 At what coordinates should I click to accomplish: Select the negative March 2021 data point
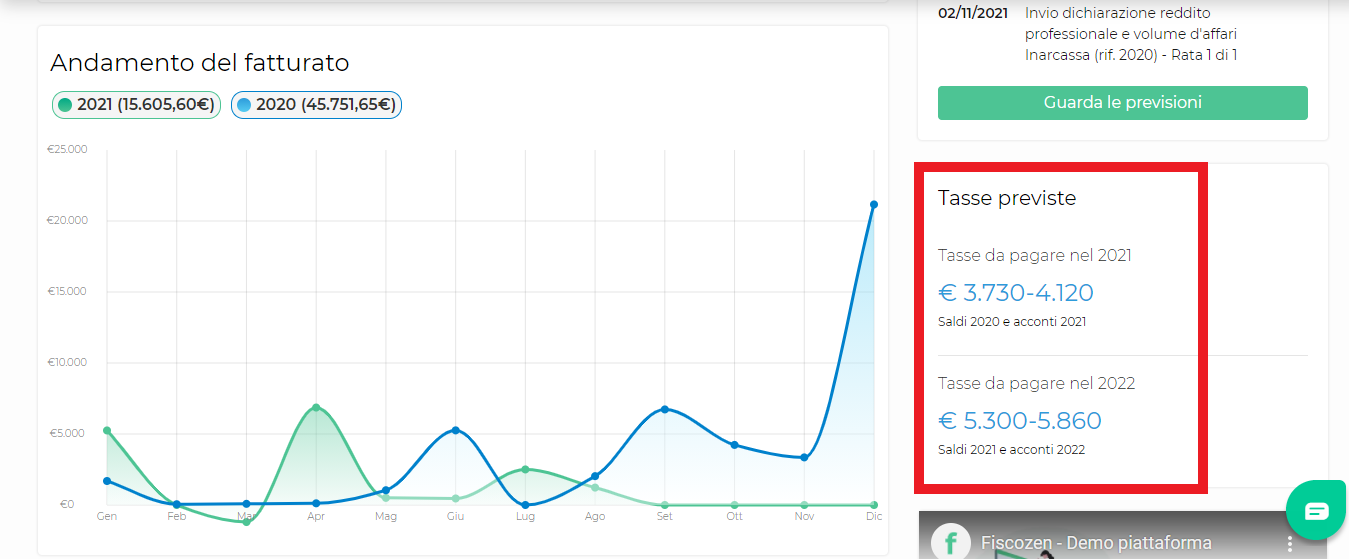[246, 522]
